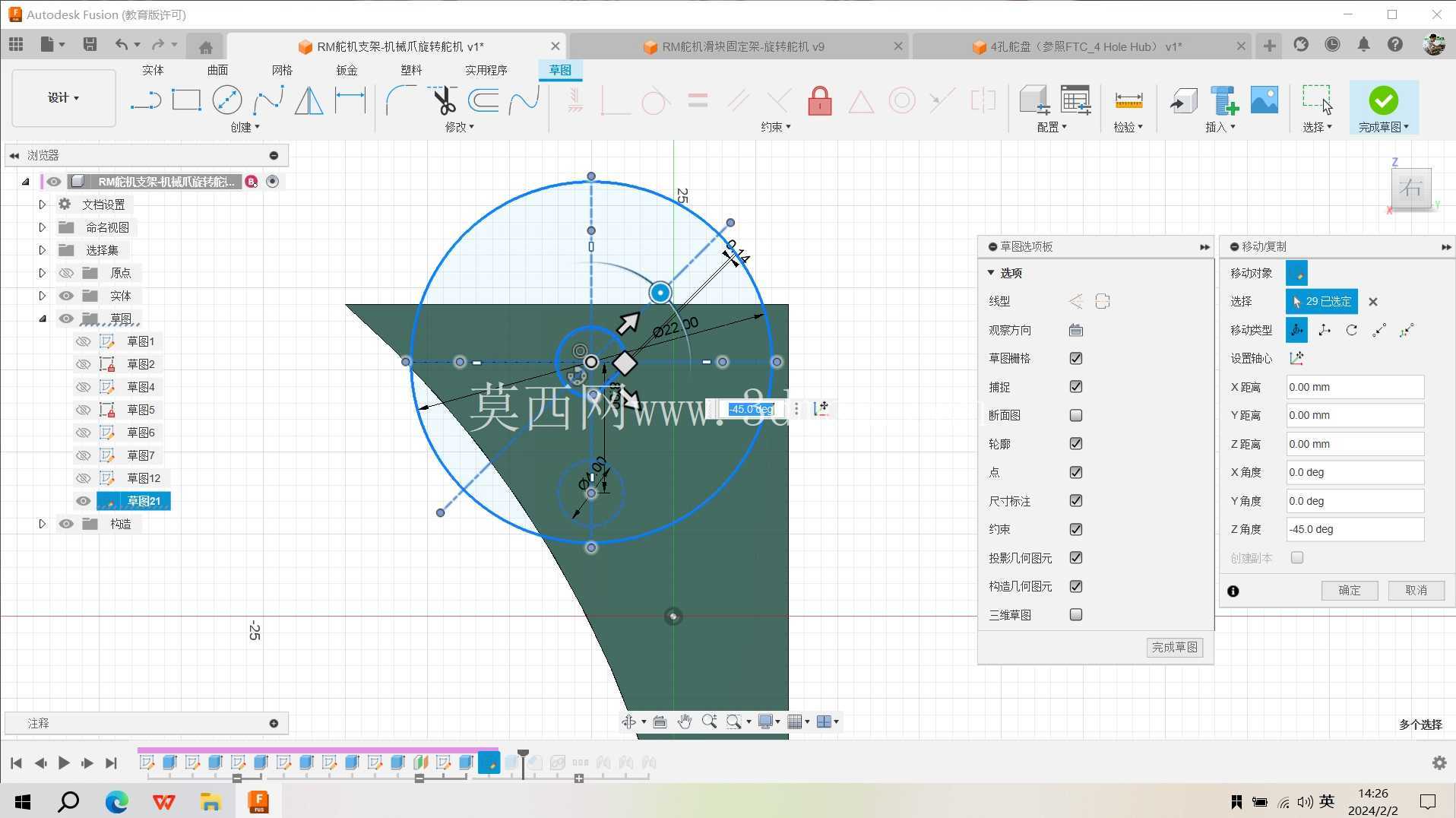Viewport: 1456px width, 818px height.
Task: Click the ViewCube right face
Action: pos(1410,188)
